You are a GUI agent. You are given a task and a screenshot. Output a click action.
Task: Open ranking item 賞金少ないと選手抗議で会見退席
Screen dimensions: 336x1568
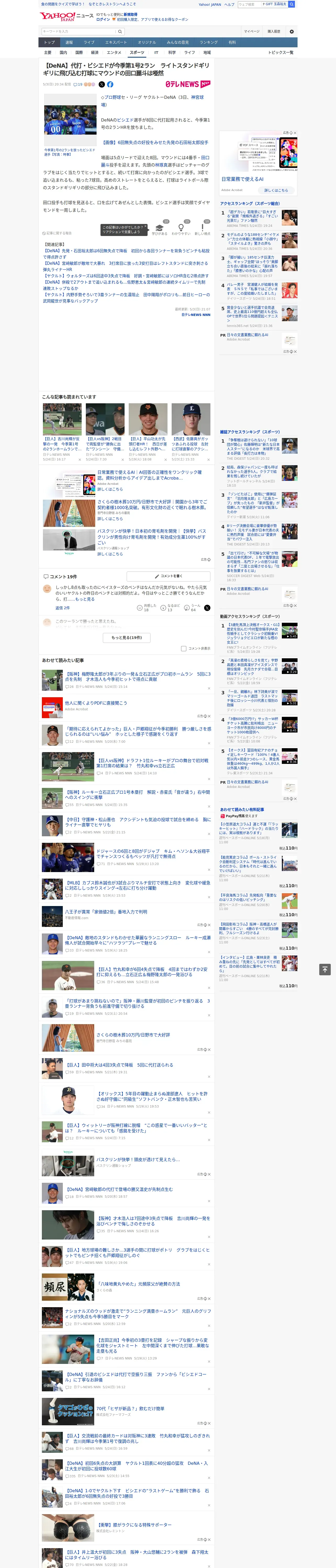253,314
